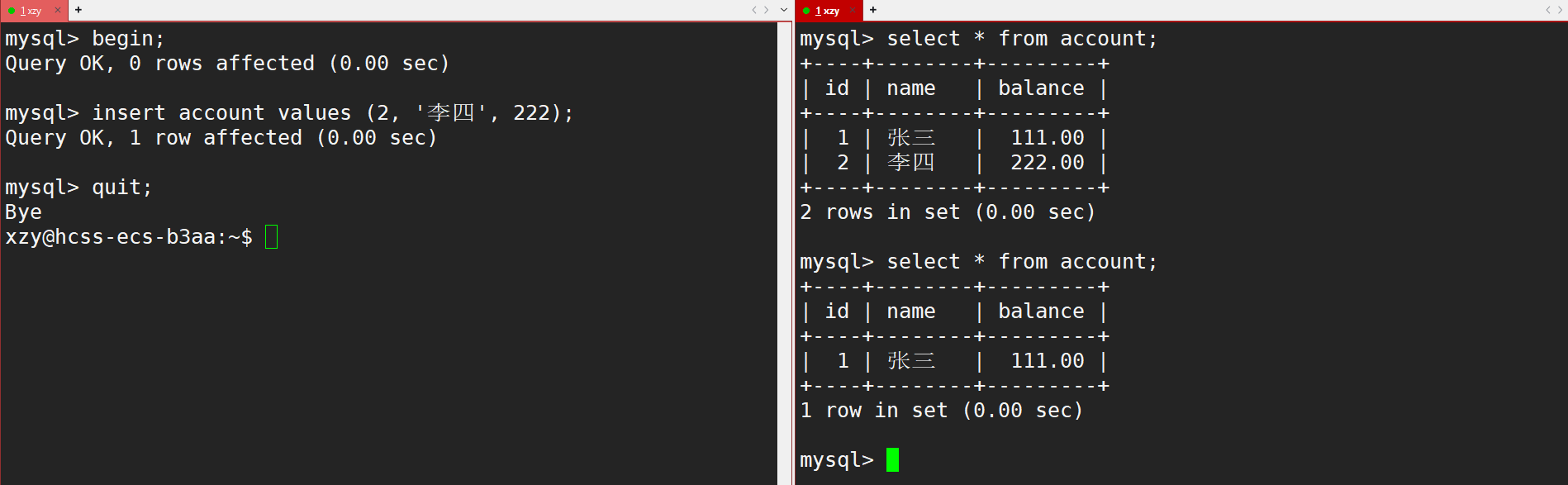The image size is (1568, 485).
Task: Click the '222.00' balance value
Action: [1047, 163]
